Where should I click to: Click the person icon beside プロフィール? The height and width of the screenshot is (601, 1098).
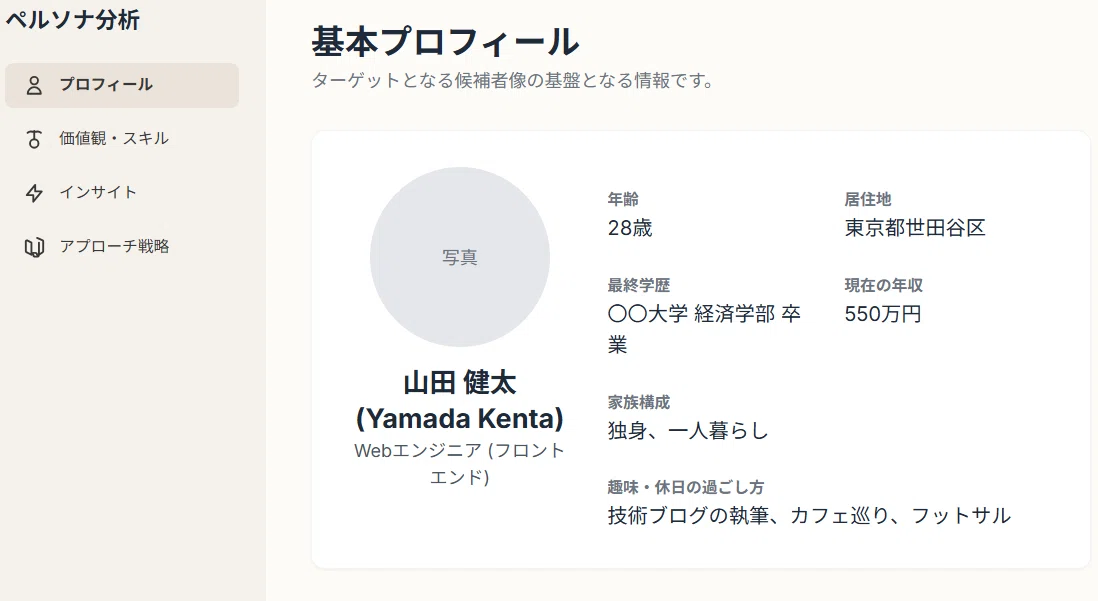tap(34, 85)
